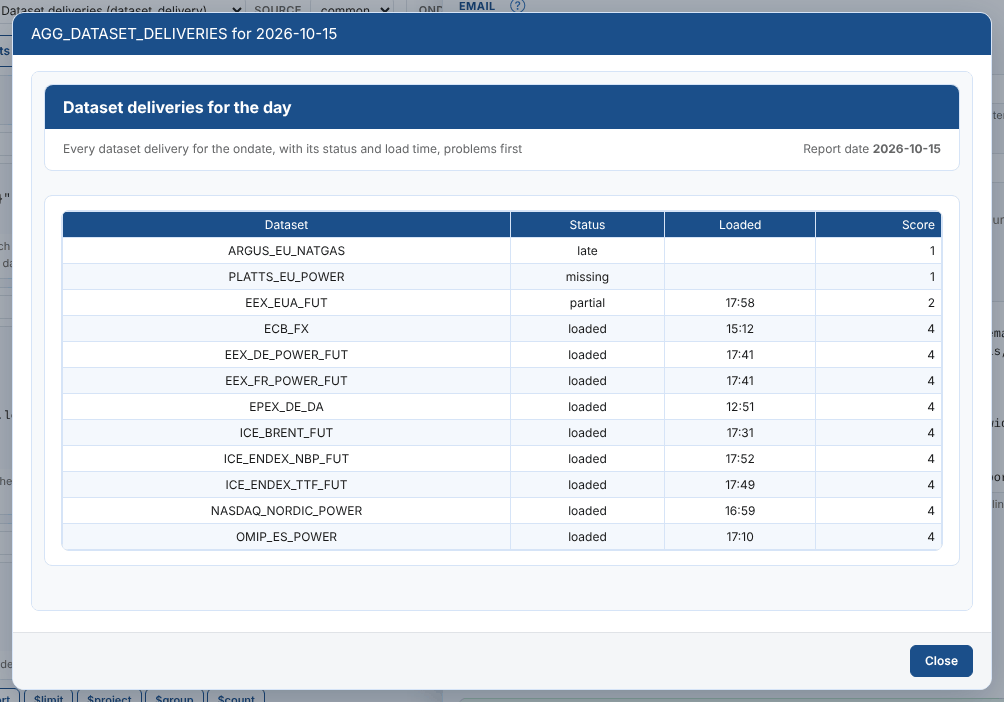The height and width of the screenshot is (702, 1004).
Task: Click the Loaded column header
Action: pos(740,225)
